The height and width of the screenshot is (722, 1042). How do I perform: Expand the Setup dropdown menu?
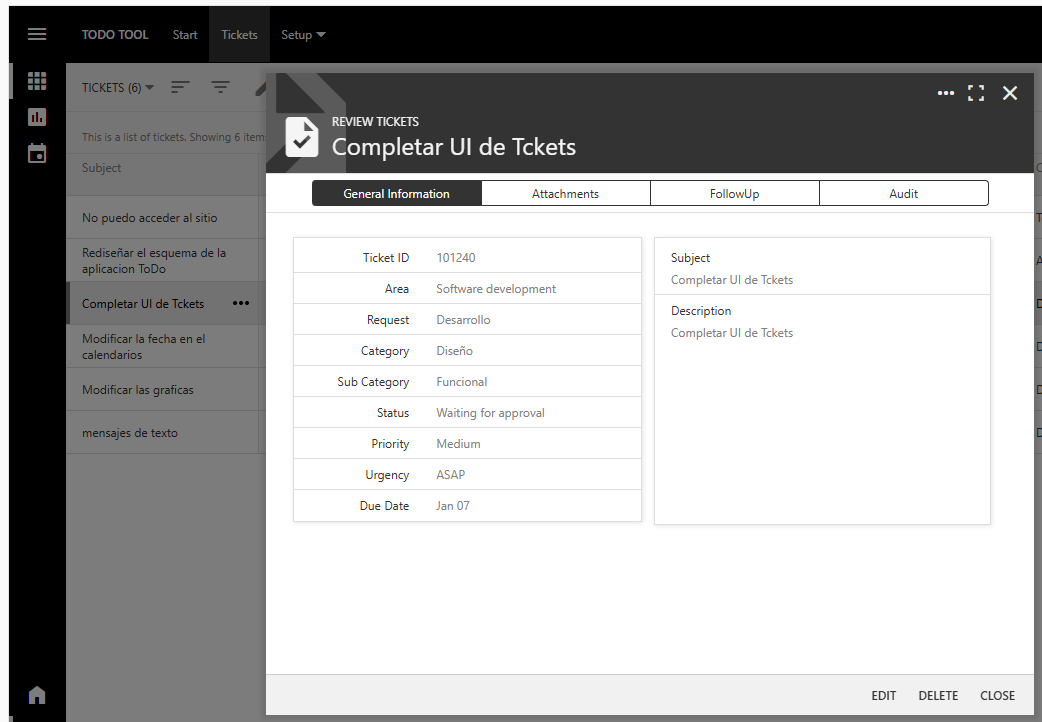point(303,35)
